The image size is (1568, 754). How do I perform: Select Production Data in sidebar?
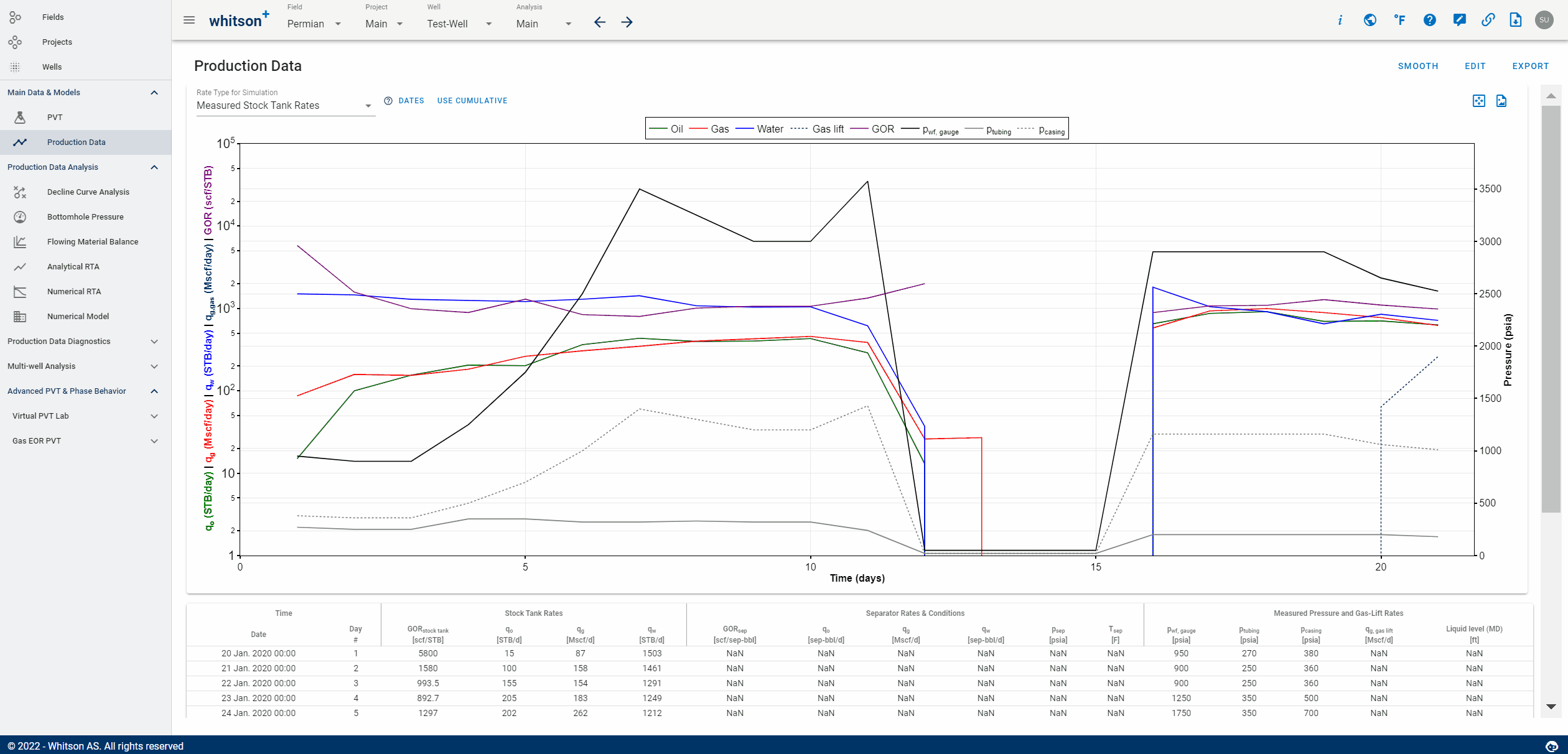pyautogui.click(x=86, y=142)
